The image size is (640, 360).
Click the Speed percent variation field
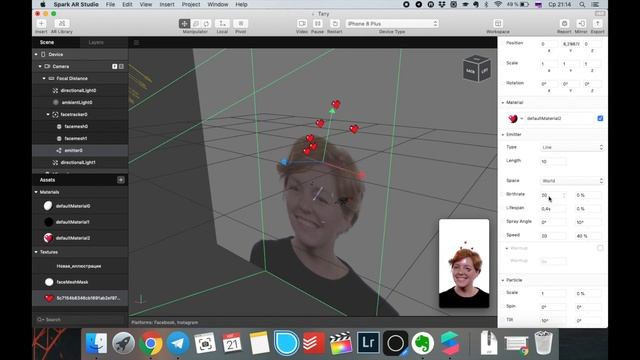(x=588, y=236)
